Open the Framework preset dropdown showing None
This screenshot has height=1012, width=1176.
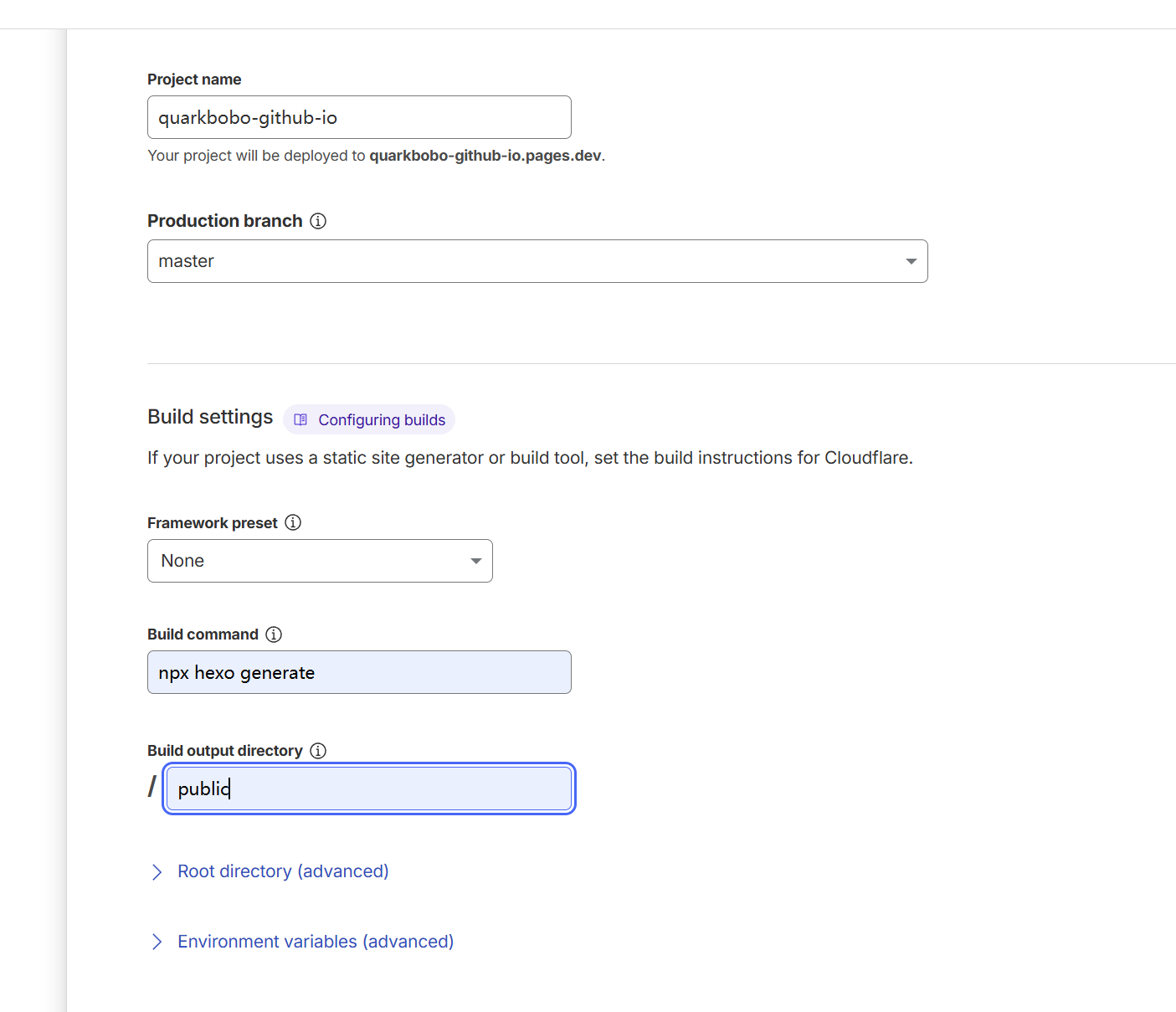pos(320,561)
